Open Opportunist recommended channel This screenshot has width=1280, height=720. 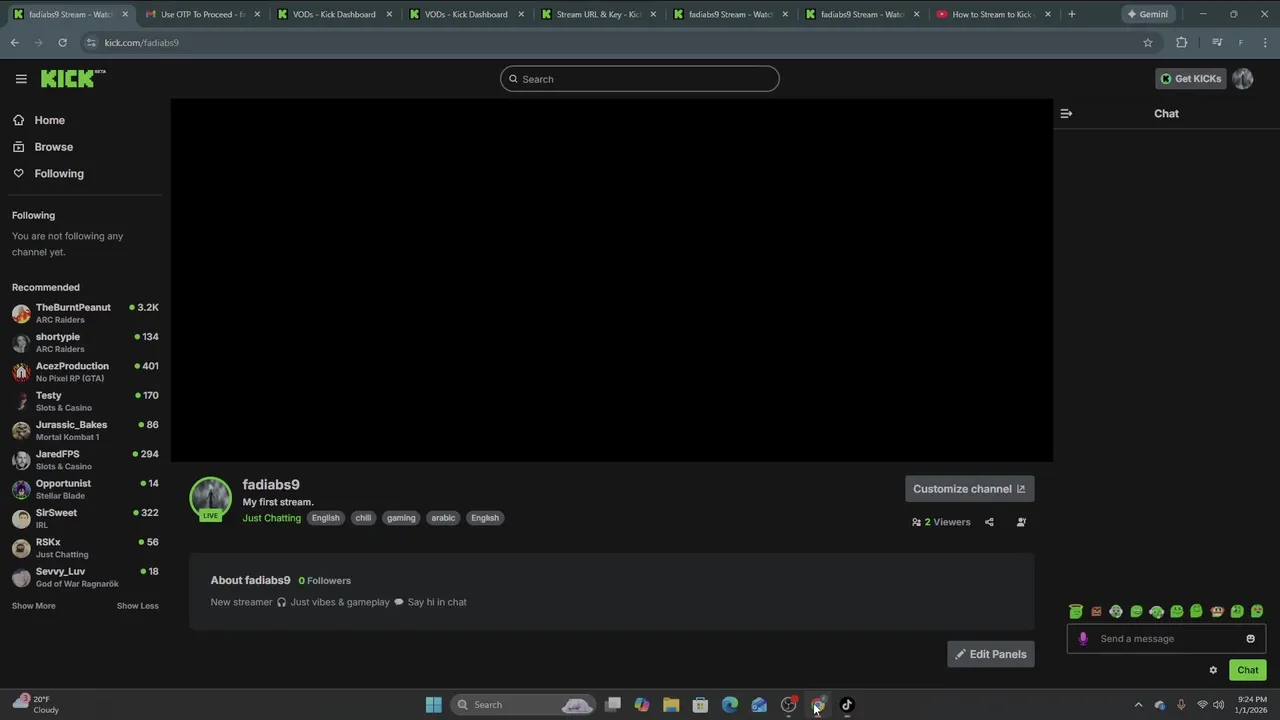(85, 489)
